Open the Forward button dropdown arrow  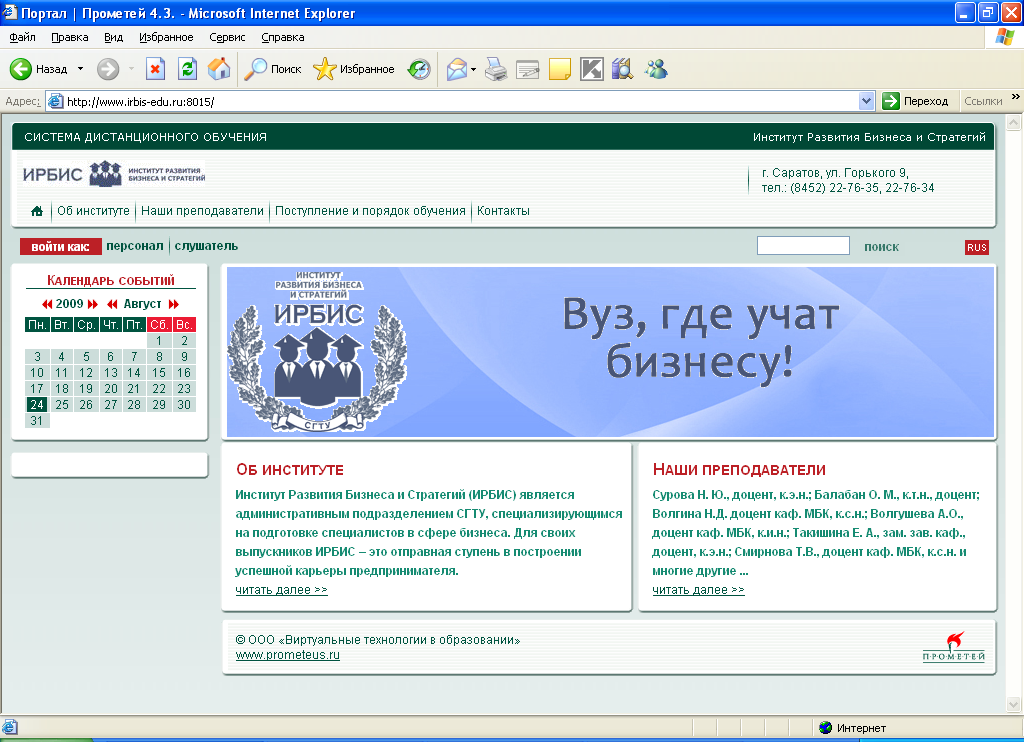click(x=131, y=69)
